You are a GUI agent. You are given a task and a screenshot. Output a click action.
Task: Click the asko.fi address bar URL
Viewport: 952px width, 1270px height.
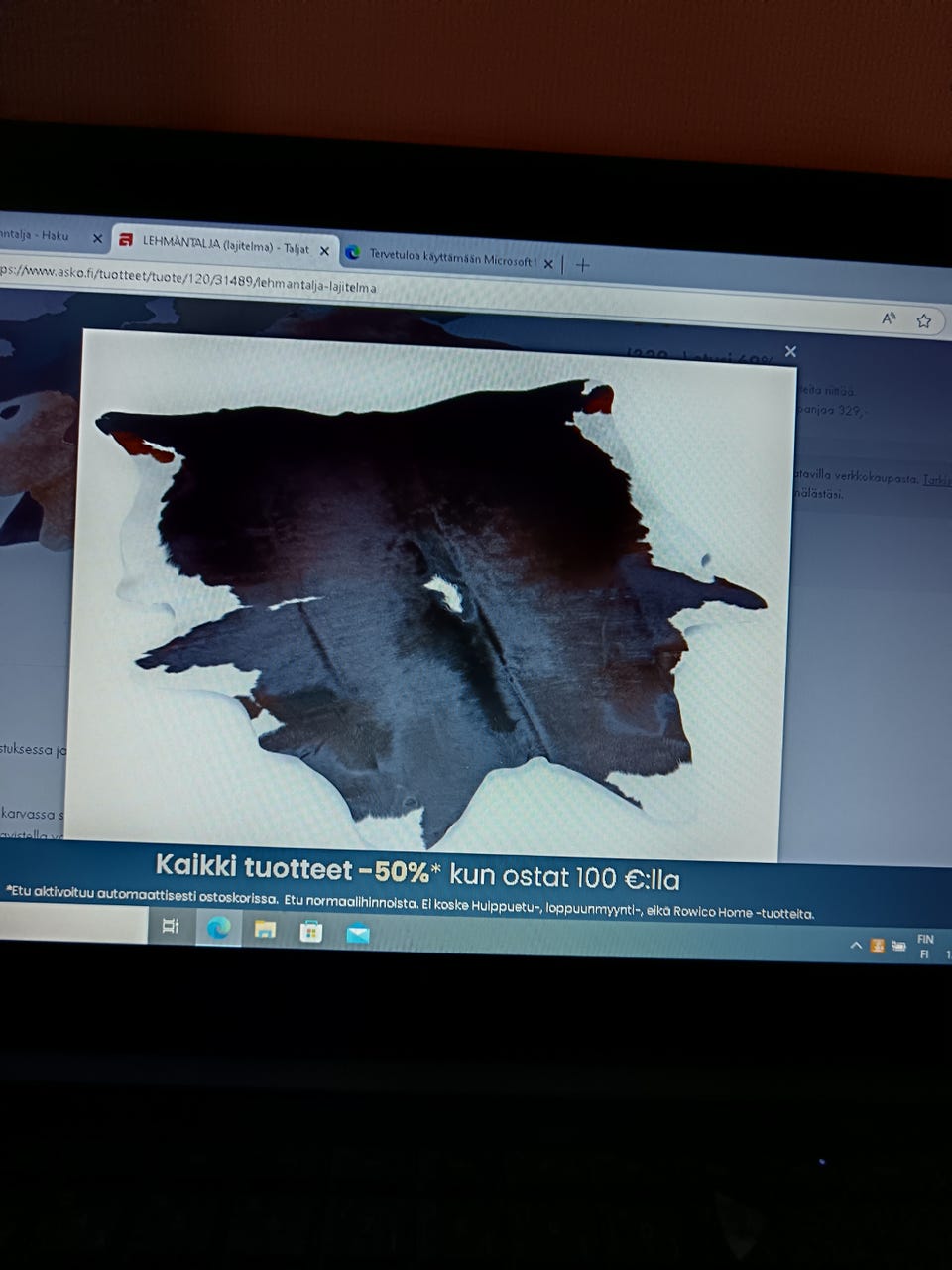tap(188, 280)
